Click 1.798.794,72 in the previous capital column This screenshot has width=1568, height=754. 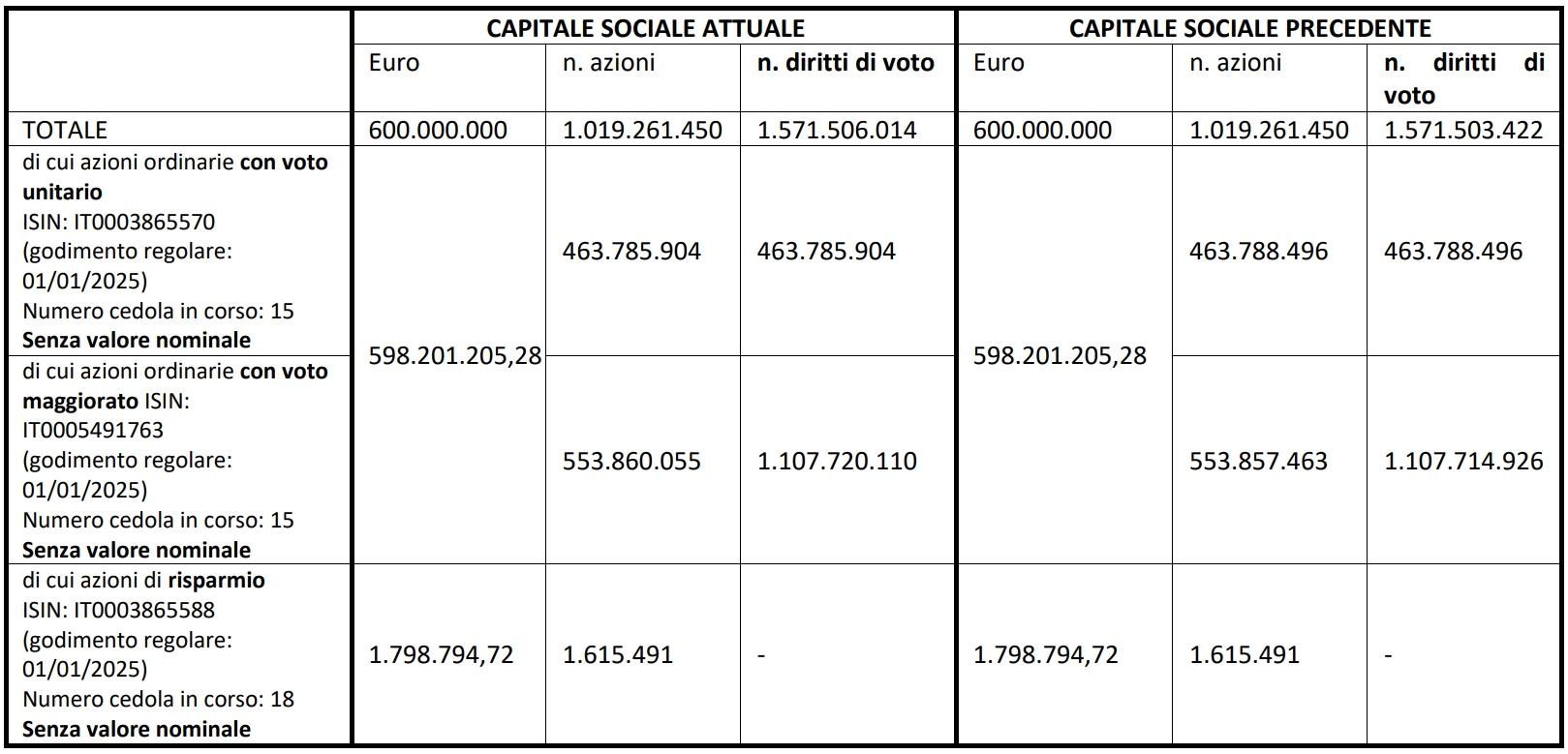(x=1045, y=654)
